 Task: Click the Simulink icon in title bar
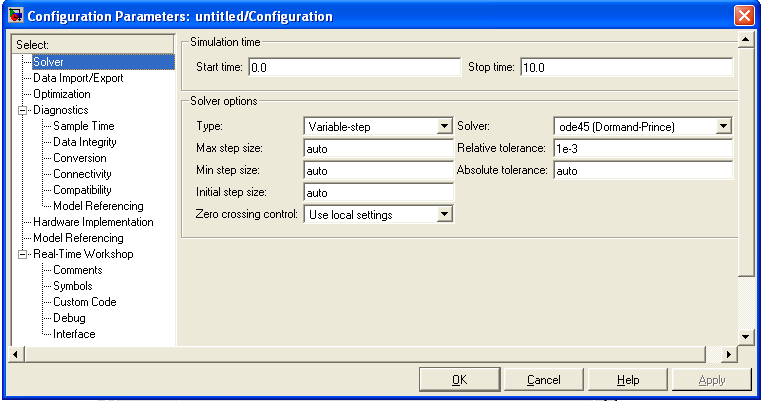(15, 16)
